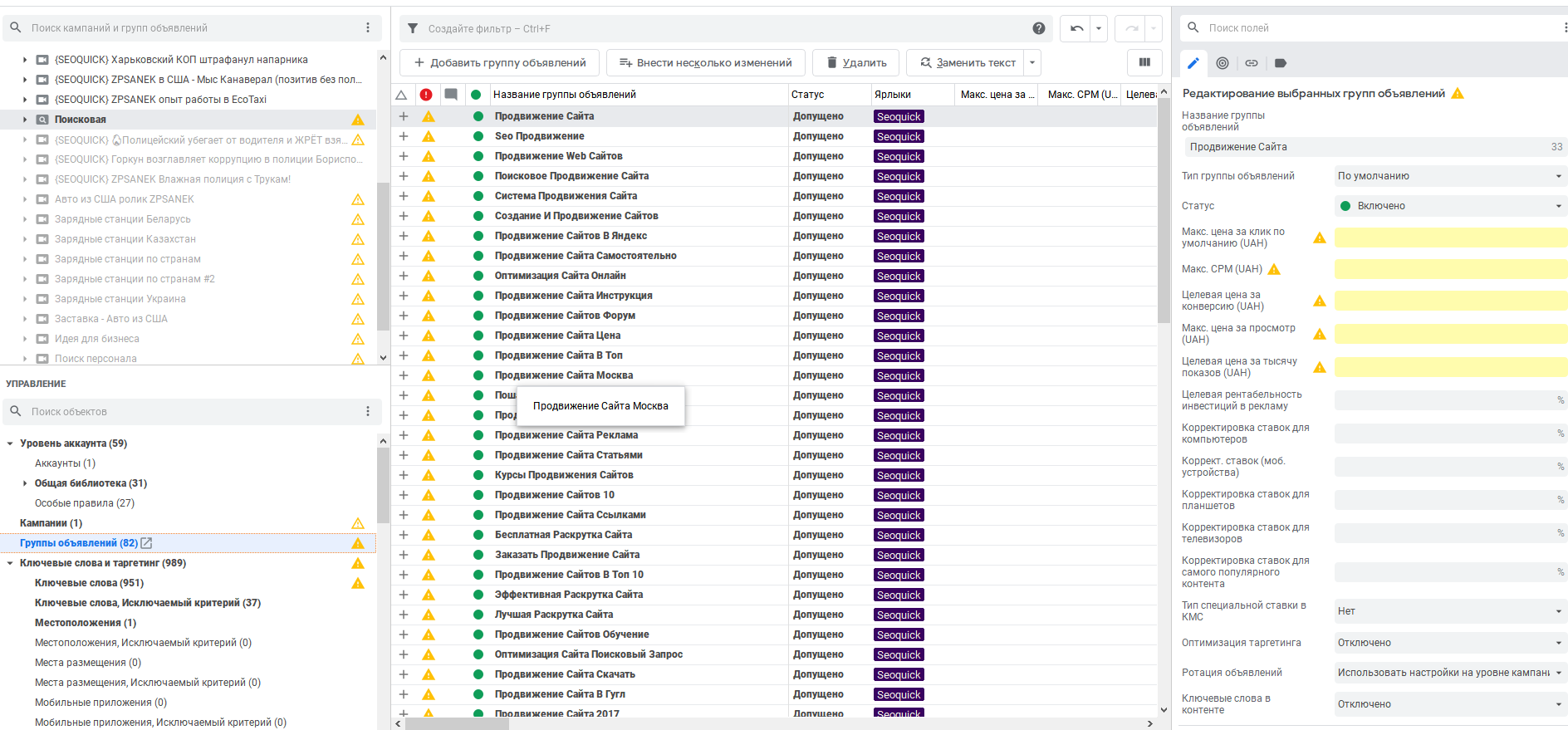The height and width of the screenshot is (730, 1568).
Task: Expand 'Харьковский КОП штрафанул напарника' campaign
Action: click(25, 60)
